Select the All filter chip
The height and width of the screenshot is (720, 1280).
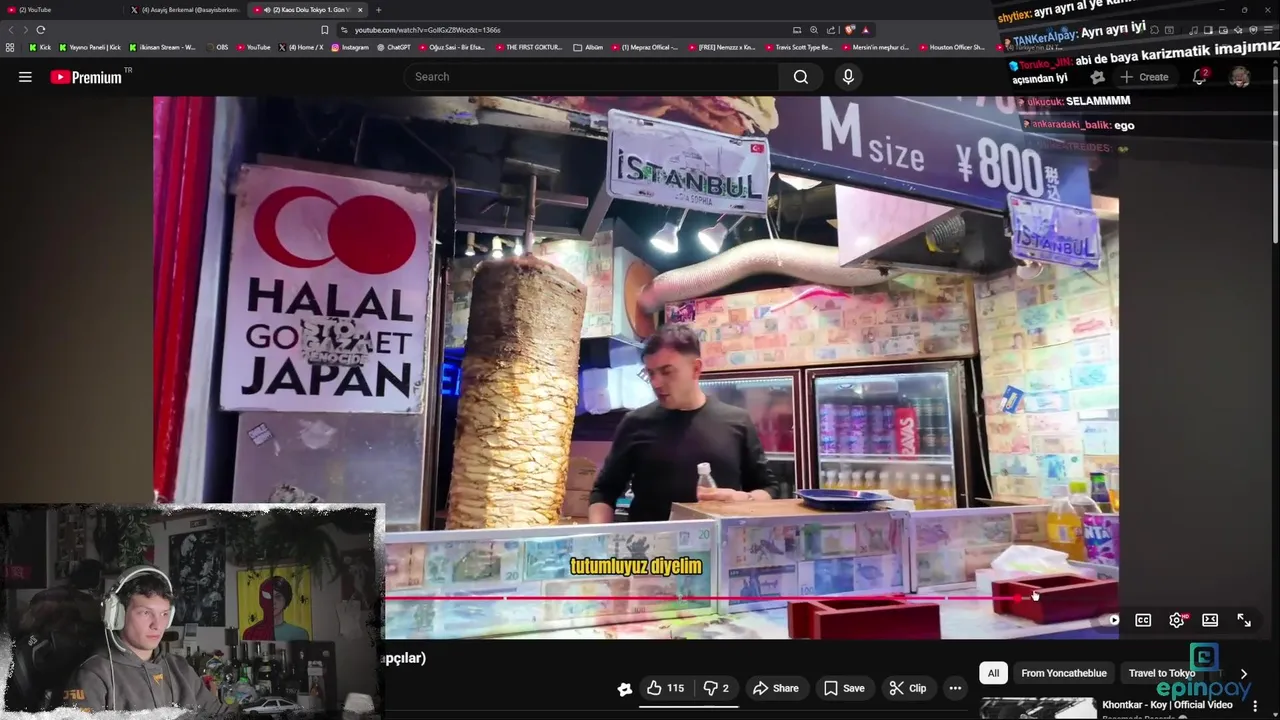point(993,673)
